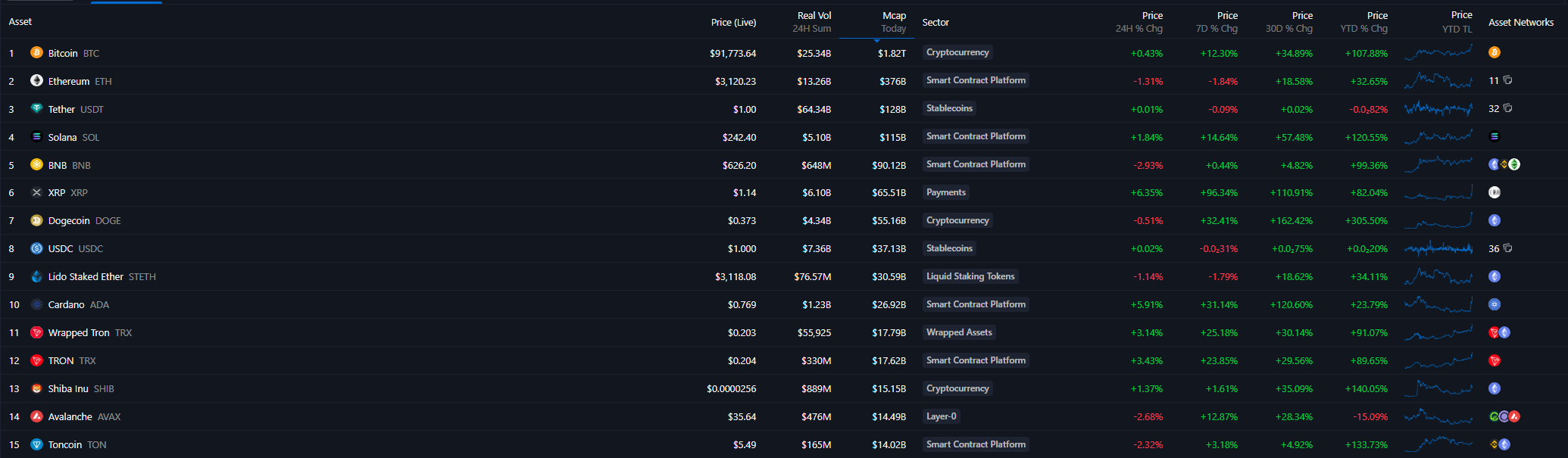Open the Lido Staked Ether asset link
The height and width of the screenshot is (458, 1568).
click(86, 277)
